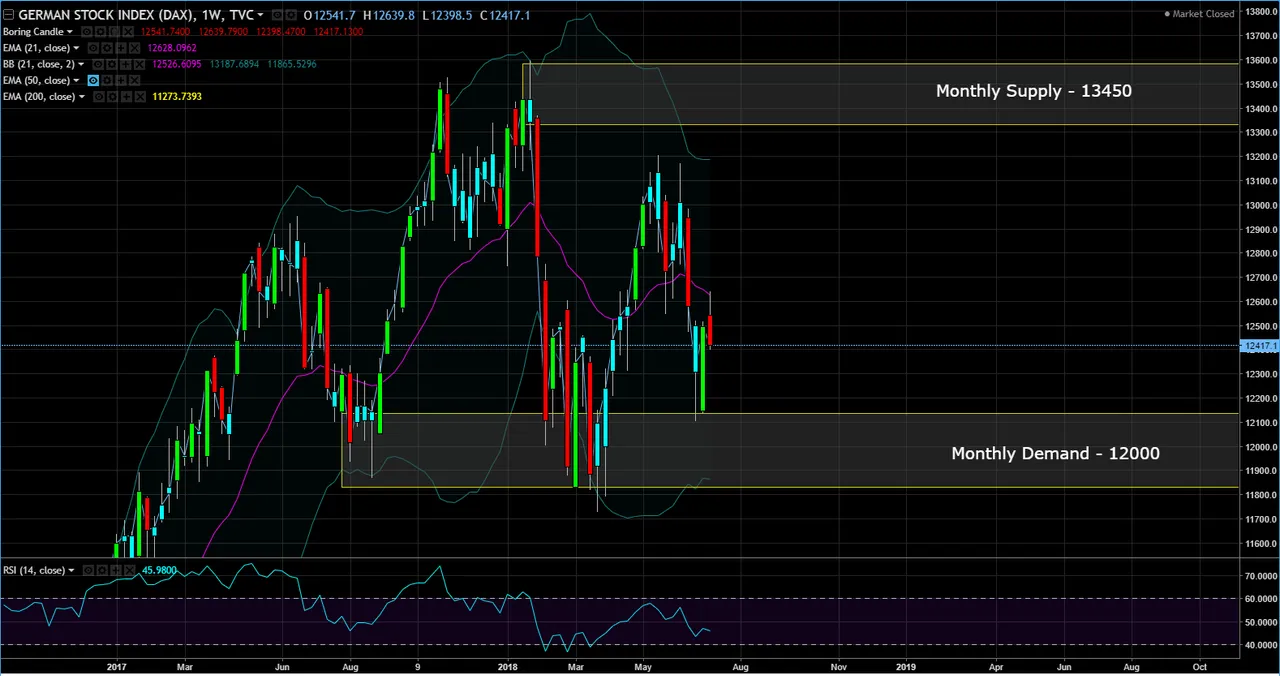
Task: Click the plus icon beside EMA (50, close)
Action: click(121, 80)
